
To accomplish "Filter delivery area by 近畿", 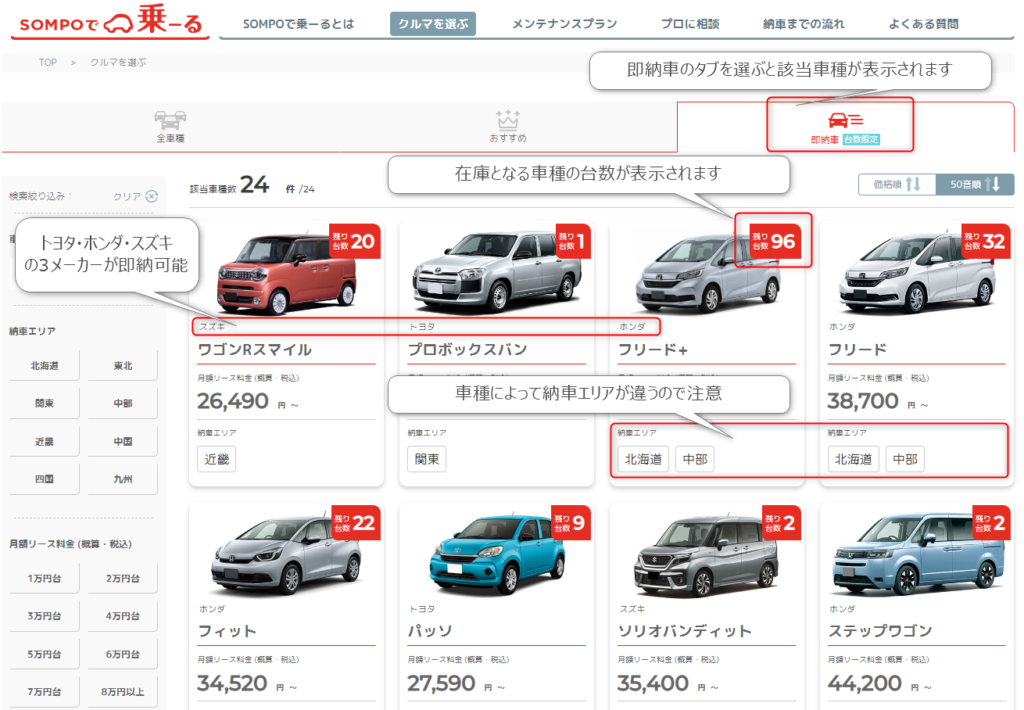I will click(44, 442).
